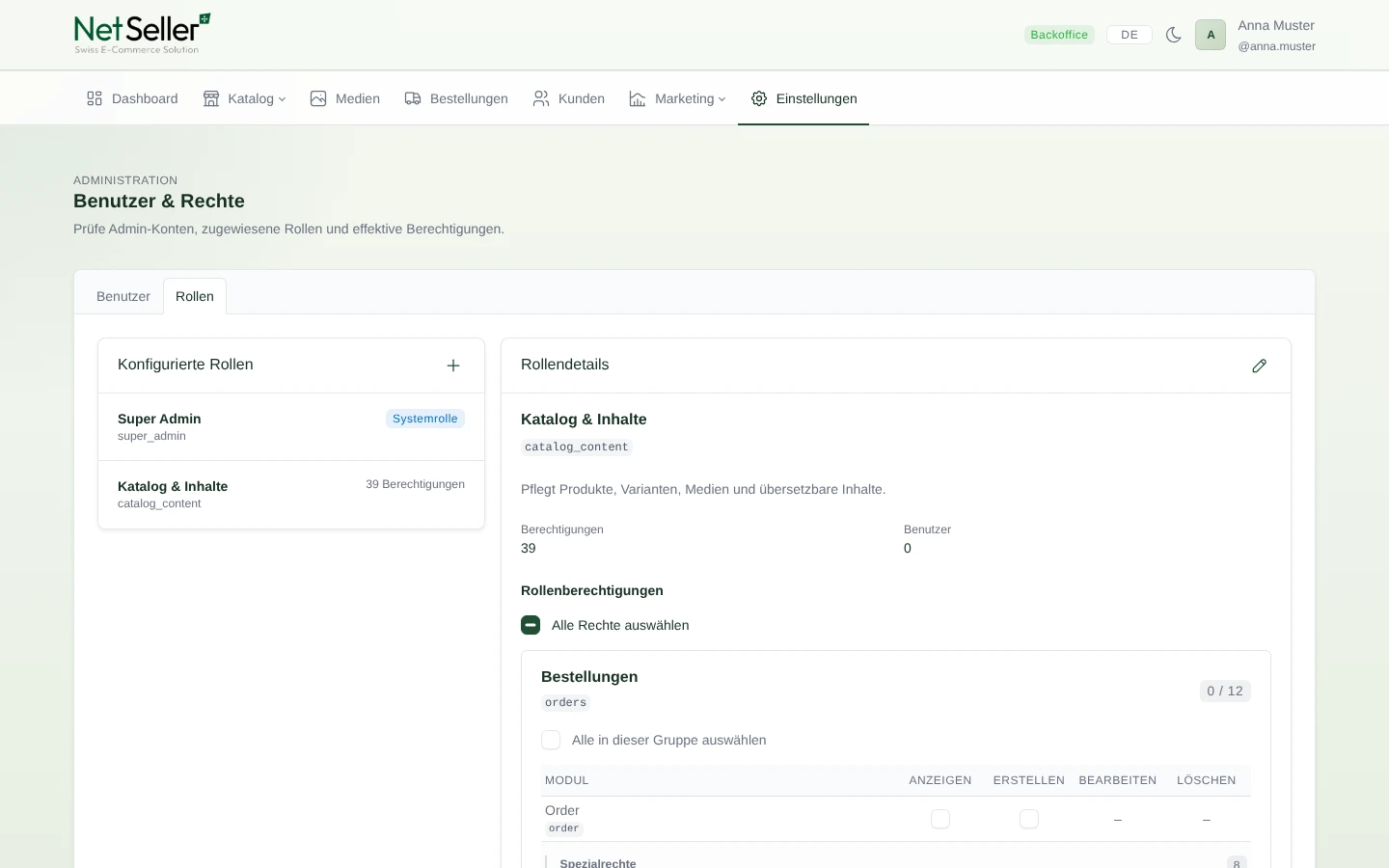The image size is (1389, 868).
Task: Click the Konfigurierte Rollen heading
Action: [x=185, y=365]
